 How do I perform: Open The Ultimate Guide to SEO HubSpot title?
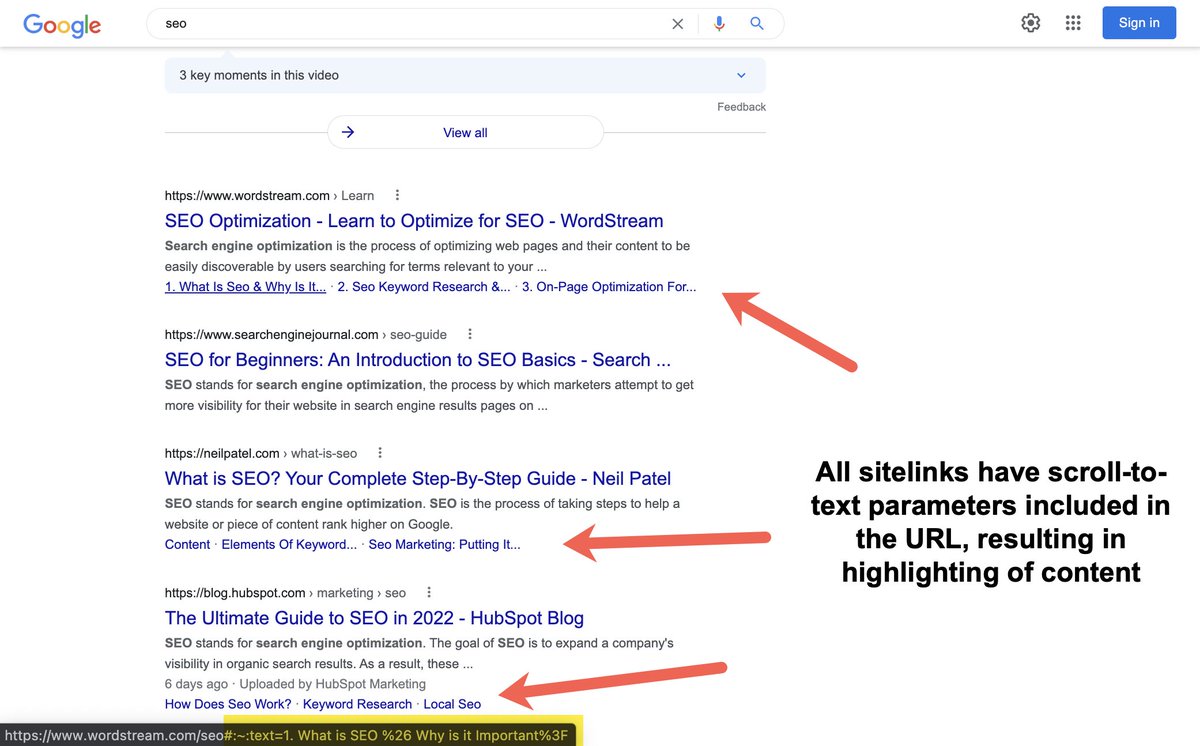pyautogui.click(x=374, y=618)
